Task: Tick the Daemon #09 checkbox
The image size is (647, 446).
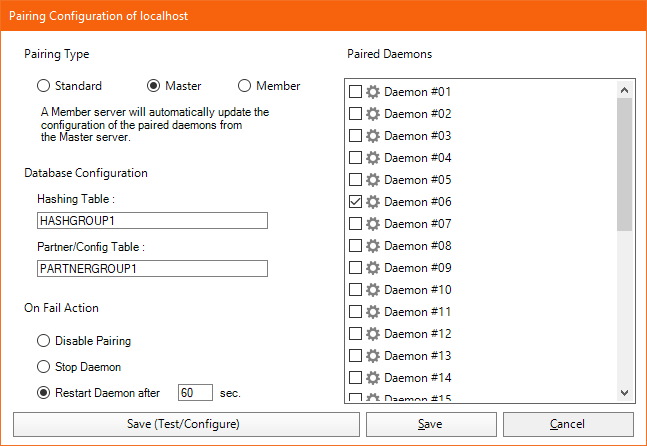Action: (x=355, y=268)
